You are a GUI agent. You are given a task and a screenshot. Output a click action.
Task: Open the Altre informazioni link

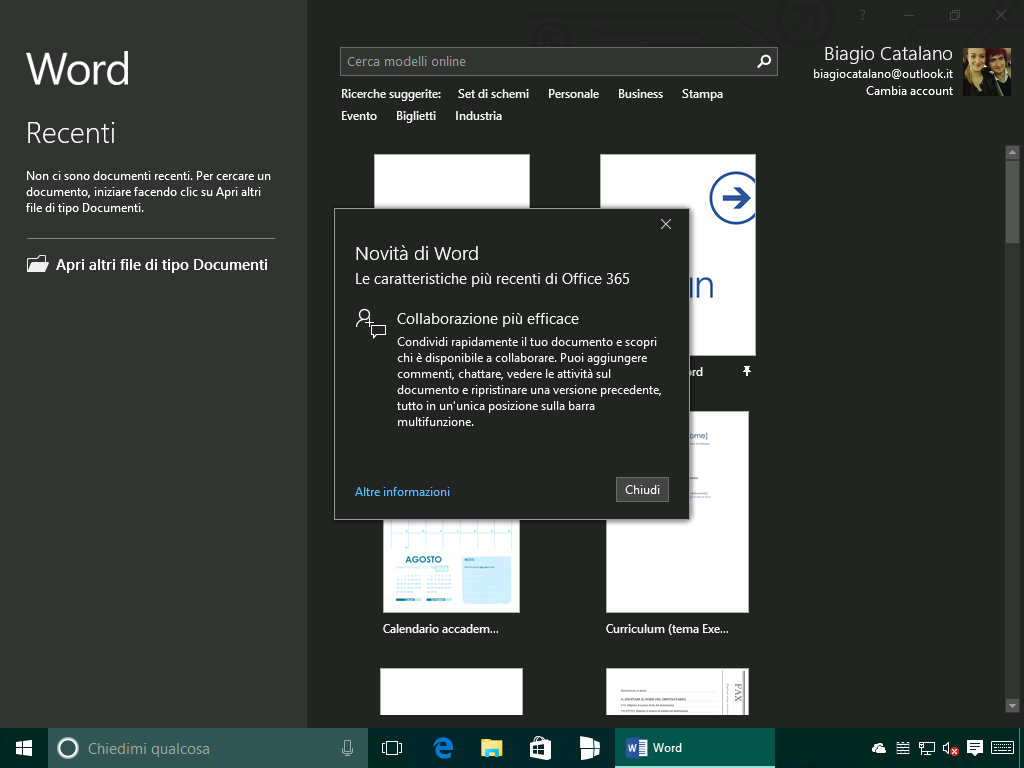[x=402, y=492]
